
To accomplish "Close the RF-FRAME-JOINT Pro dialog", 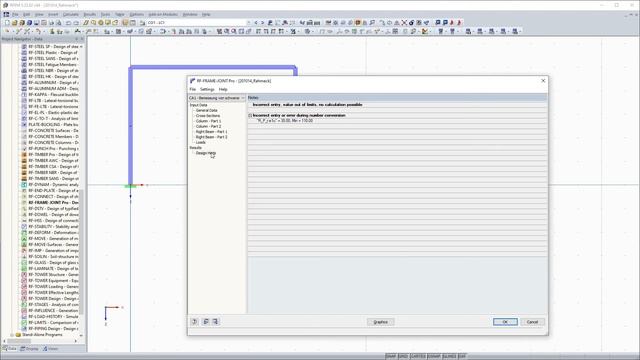I will coord(543,81).
